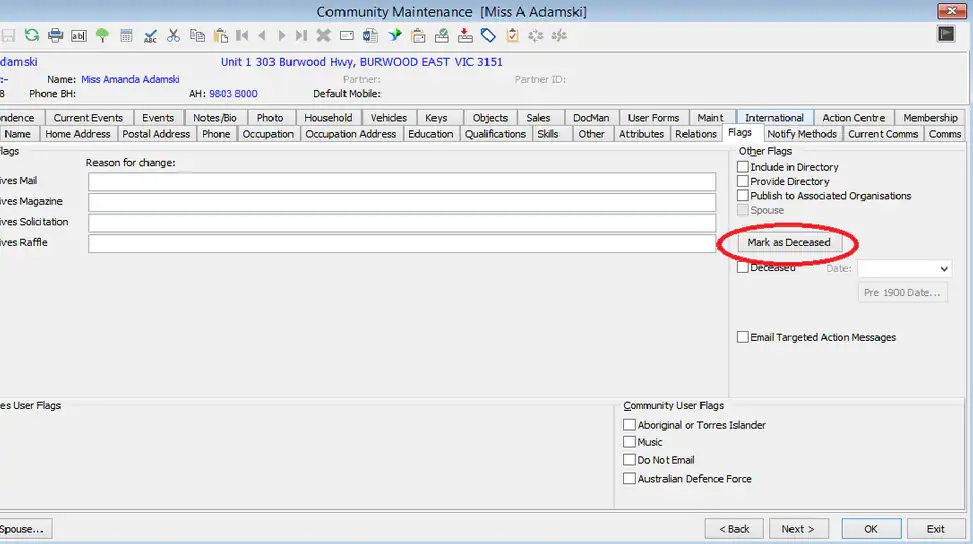Tick the Include in Directory checkbox
Screen dimensions: 973x544
(x=743, y=167)
